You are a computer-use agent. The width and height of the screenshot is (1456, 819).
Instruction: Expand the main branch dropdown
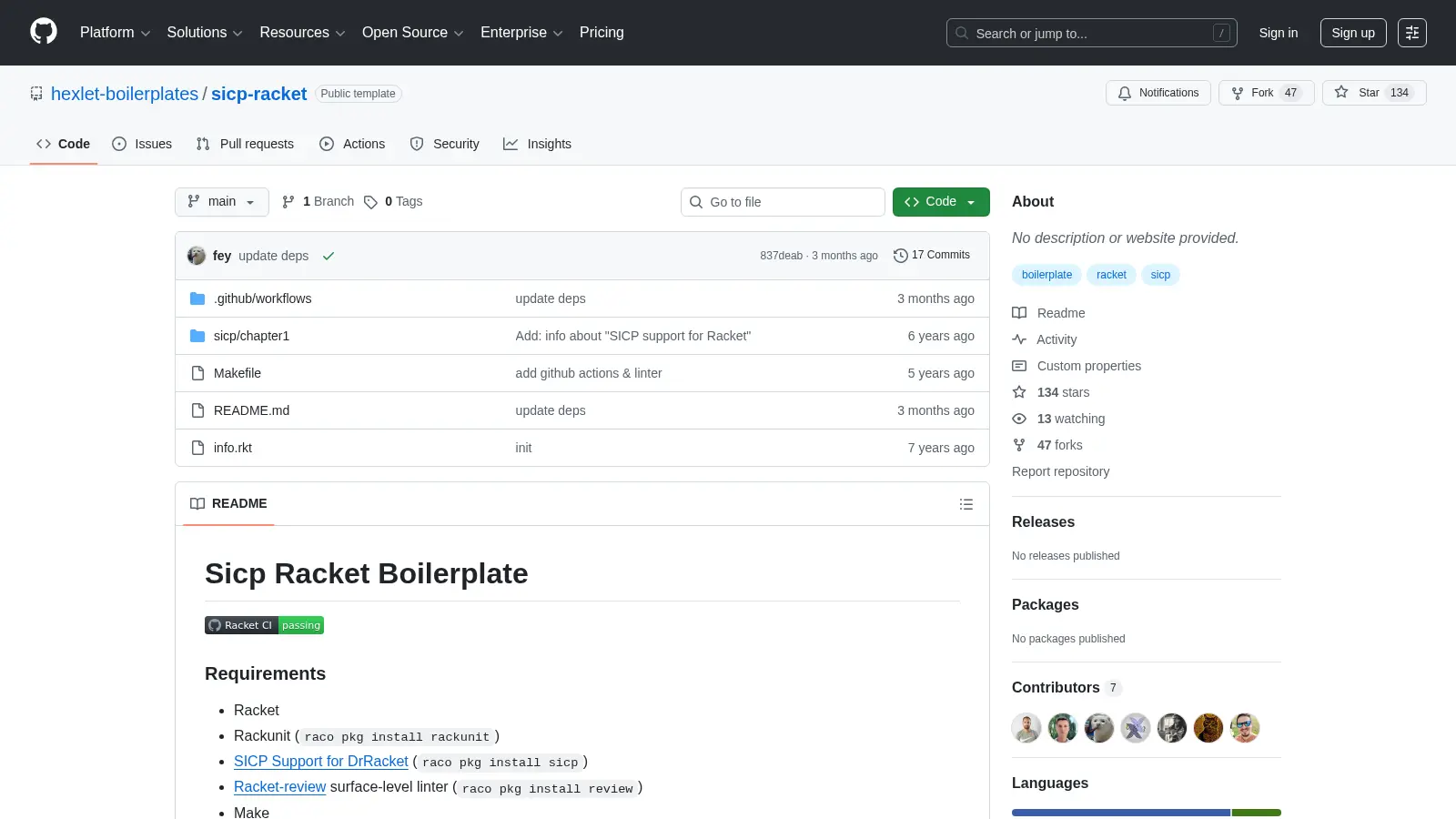coord(222,202)
